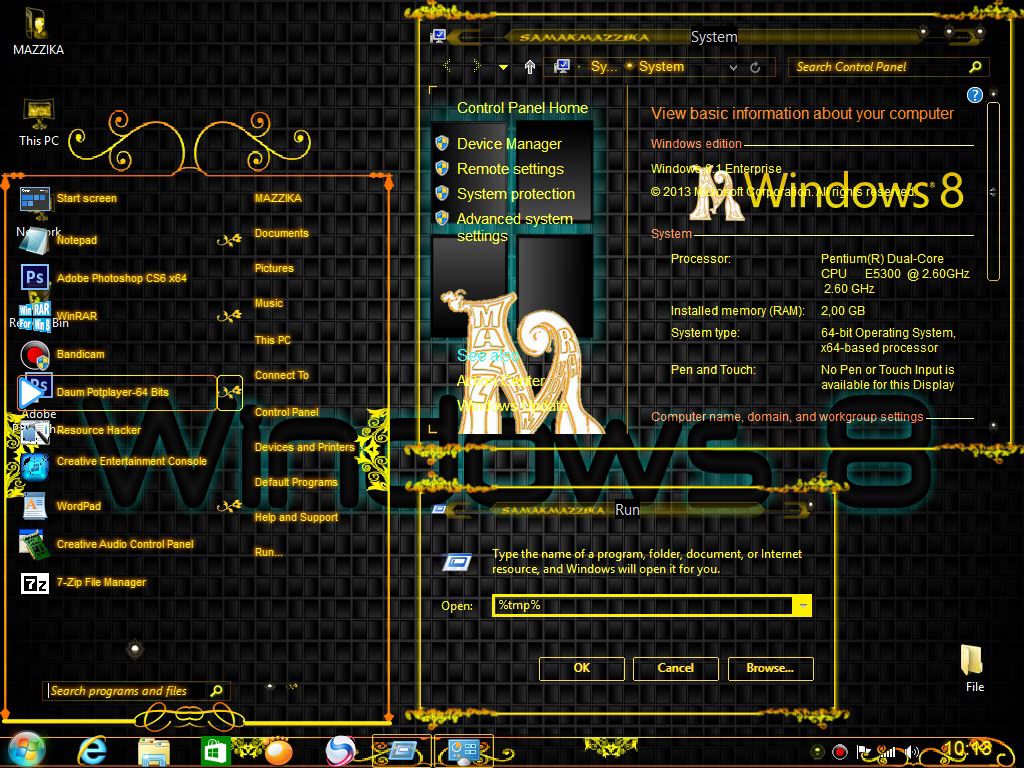1024x768 pixels.
Task: Open Devices and Printers
Action: click(x=304, y=447)
